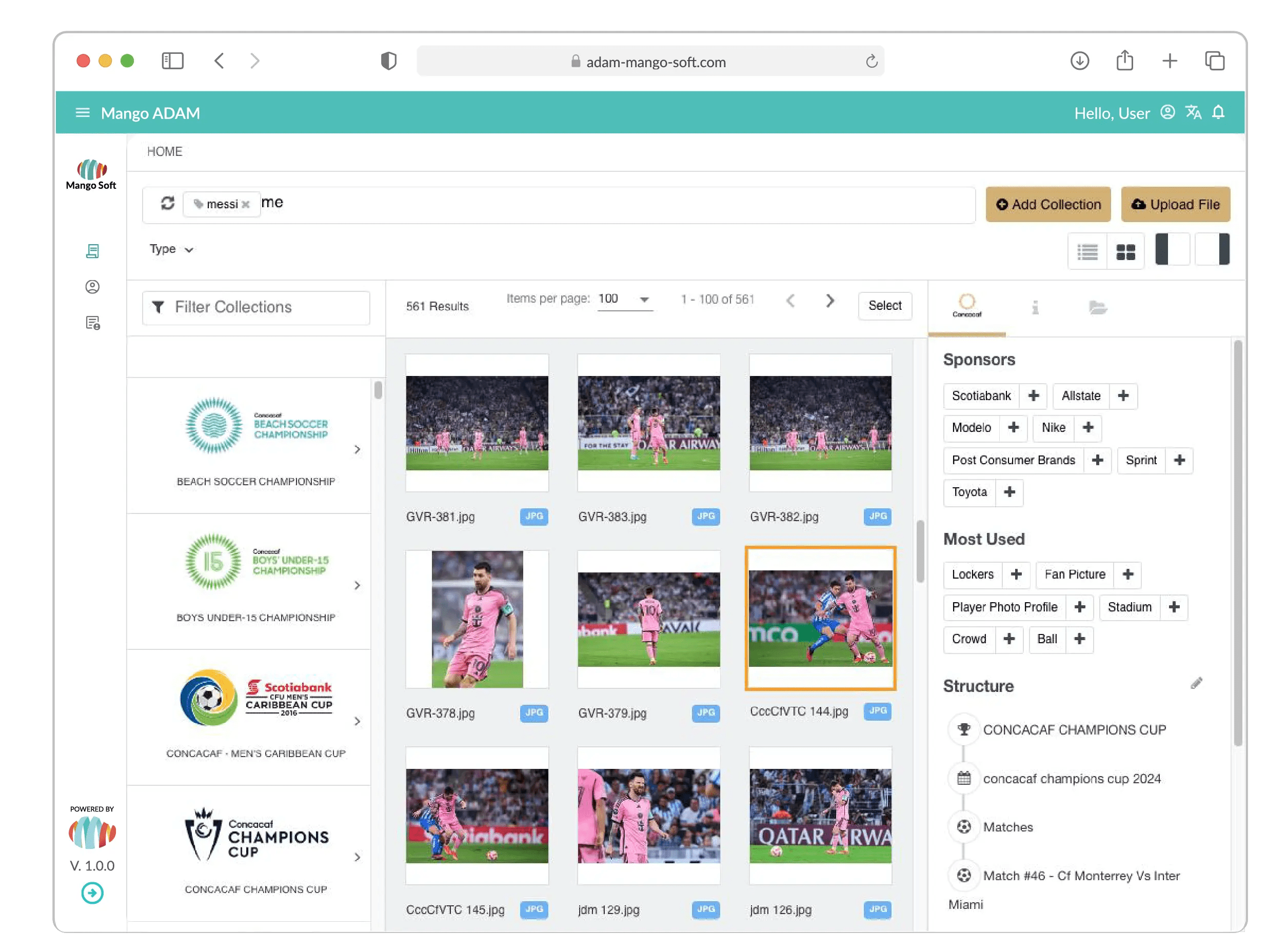
Task: Switch to grid view
Action: 1125,251
